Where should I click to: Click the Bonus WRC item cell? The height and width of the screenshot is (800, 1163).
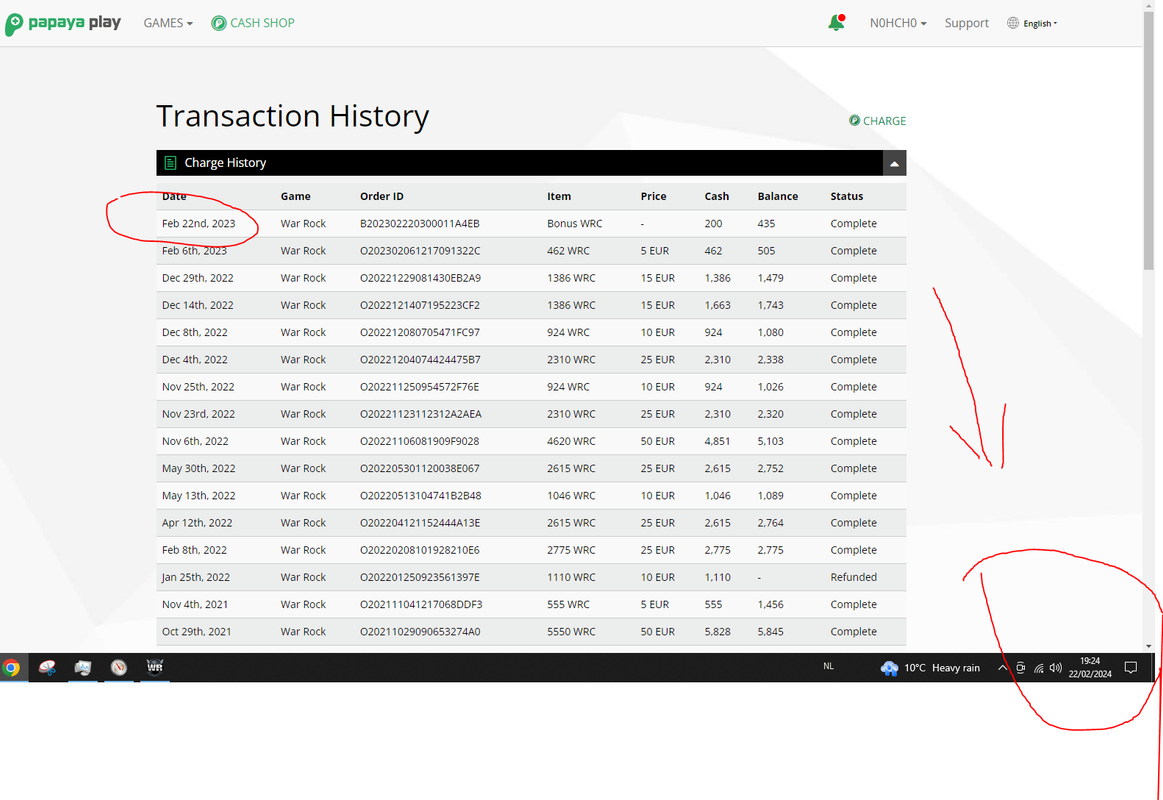click(574, 223)
